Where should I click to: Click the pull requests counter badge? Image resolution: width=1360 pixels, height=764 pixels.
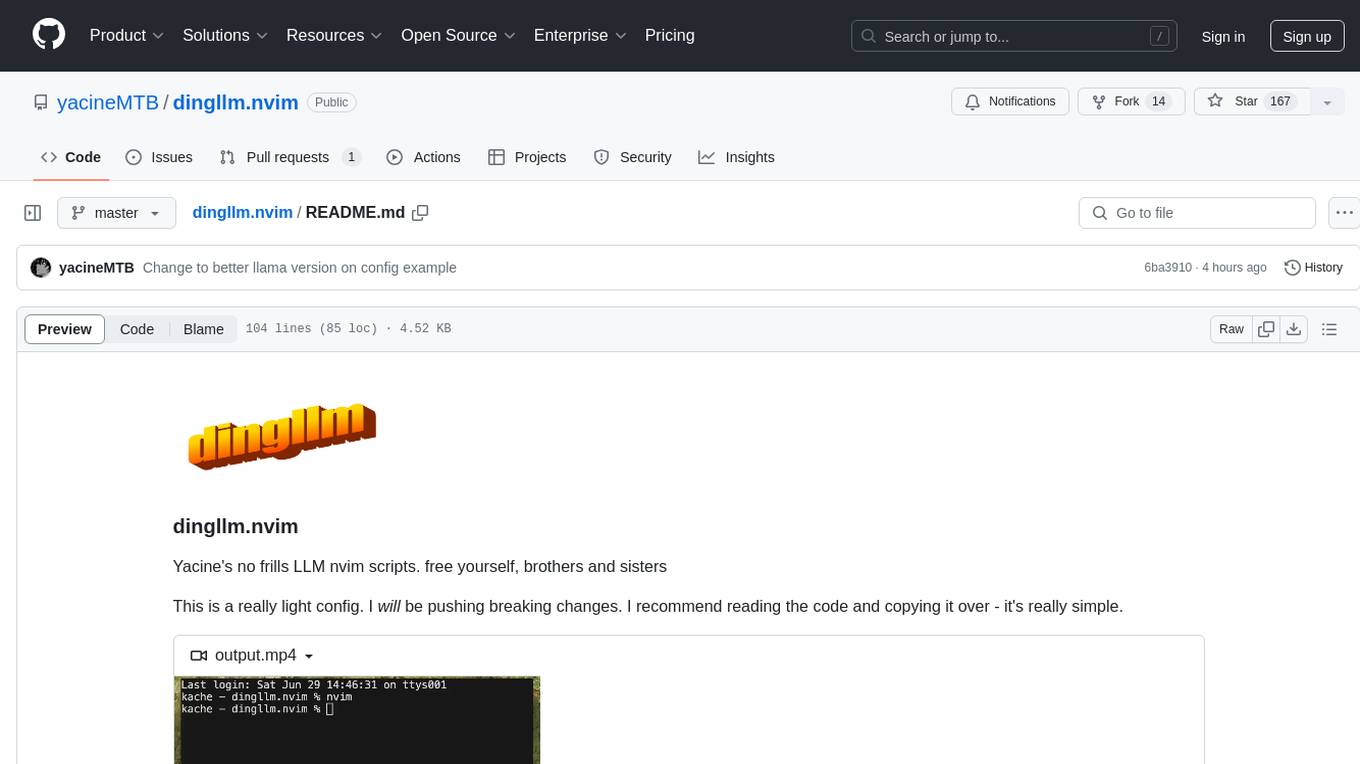pyautogui.click(x=351, y=157)
